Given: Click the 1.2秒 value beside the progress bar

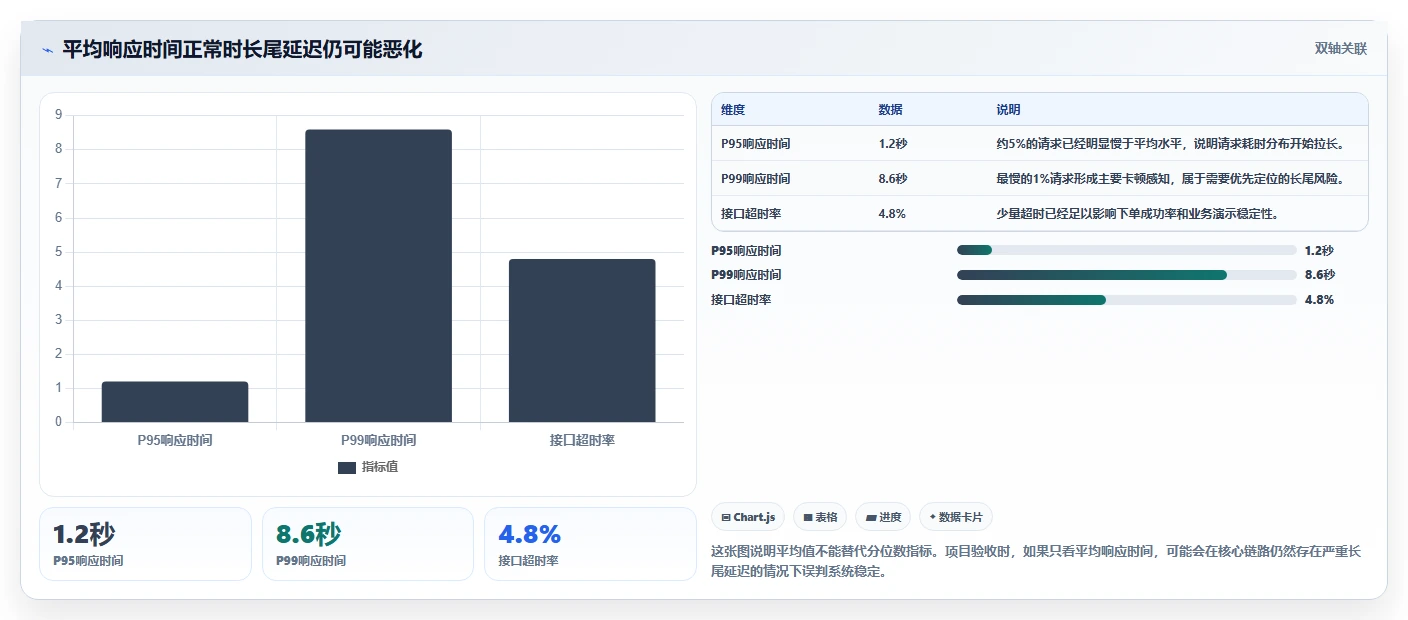Looking at the screenshot, I should coord(1319,250).
